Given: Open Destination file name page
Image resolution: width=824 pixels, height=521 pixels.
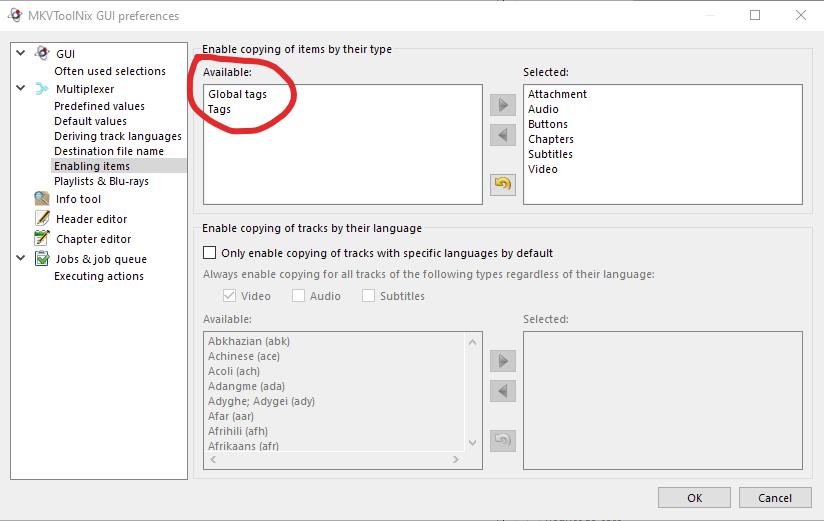Looking at the screenshot, I should pos(109,151).
